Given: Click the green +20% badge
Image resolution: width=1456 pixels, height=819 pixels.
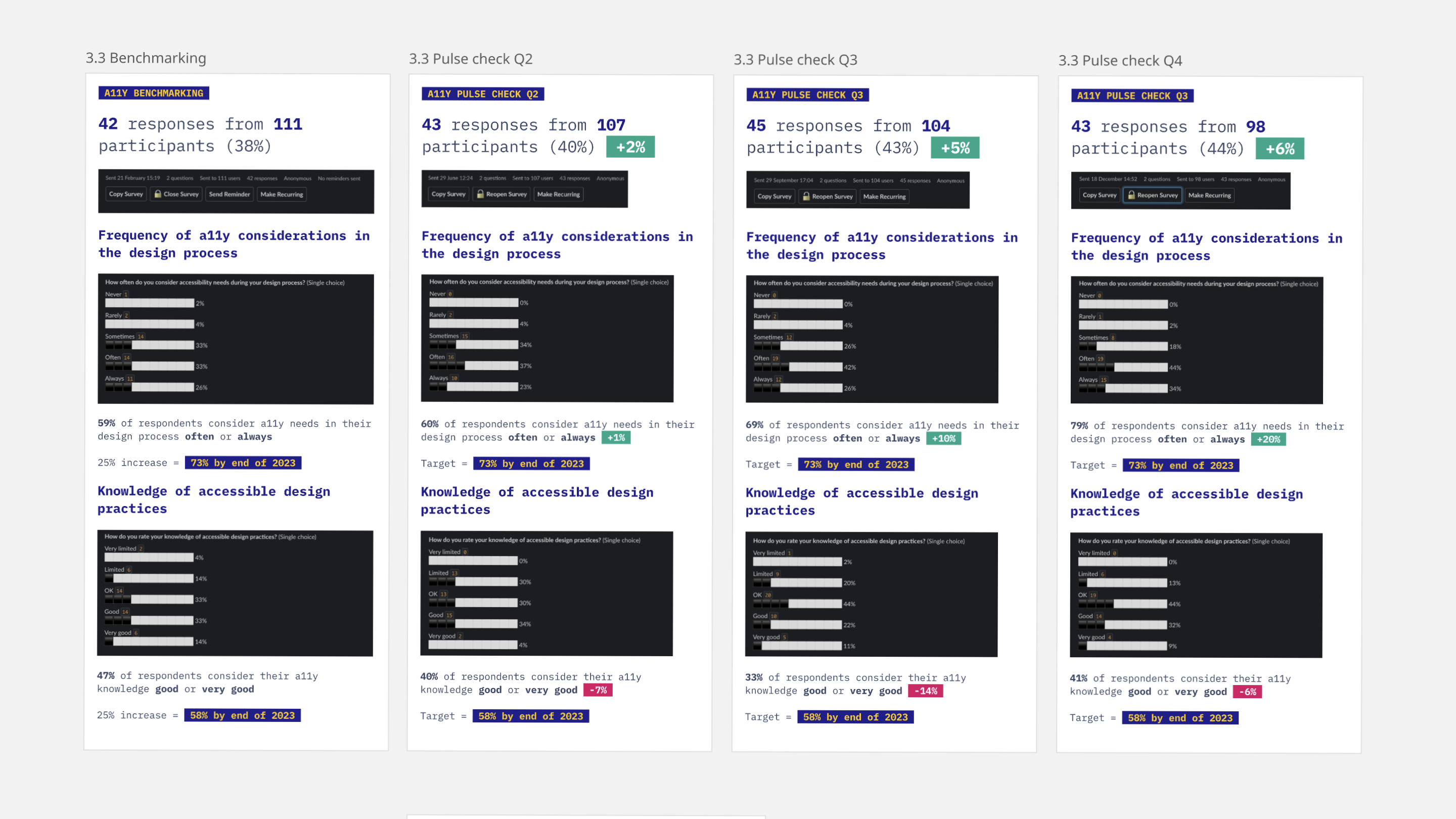Looking at the screenshot, I should (1268, 439).
